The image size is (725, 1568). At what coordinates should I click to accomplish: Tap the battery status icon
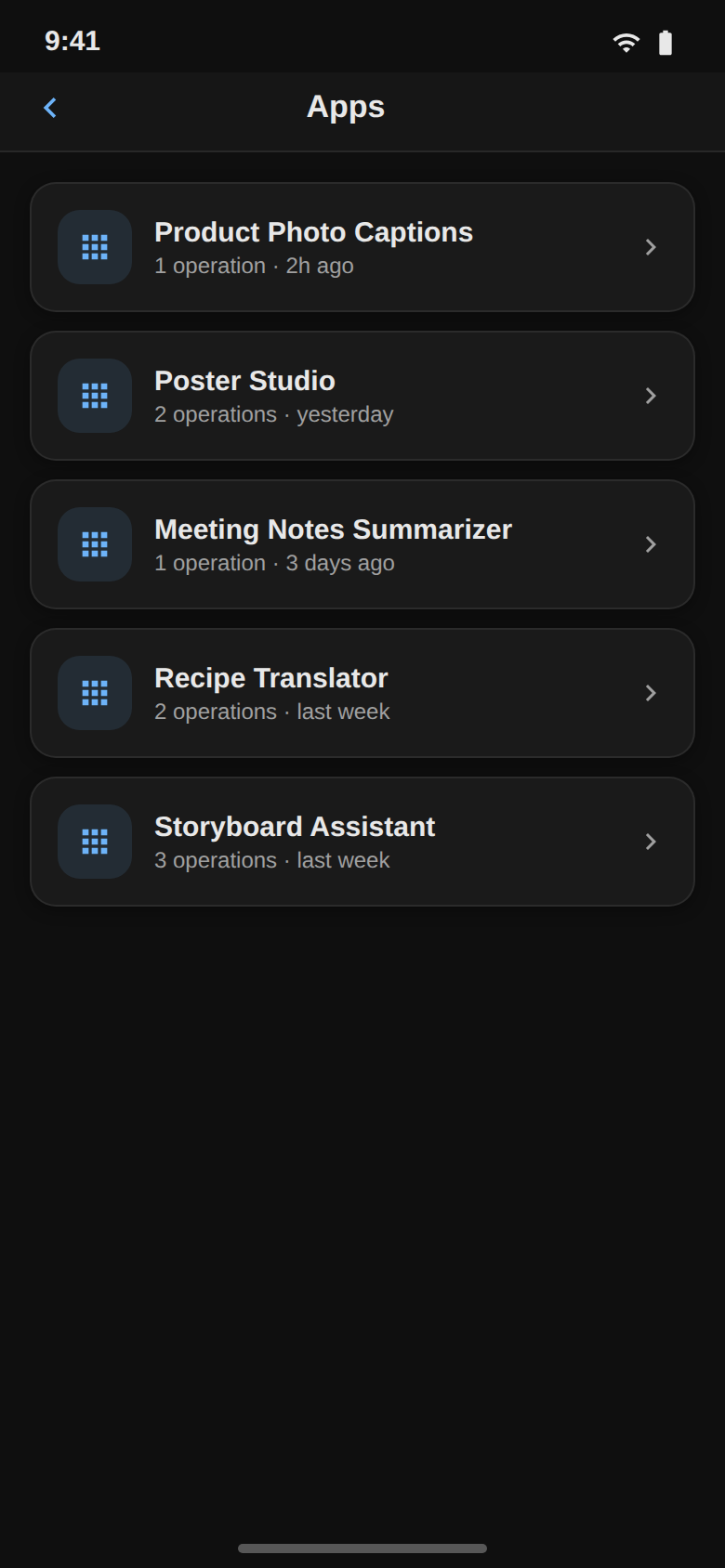666,43
